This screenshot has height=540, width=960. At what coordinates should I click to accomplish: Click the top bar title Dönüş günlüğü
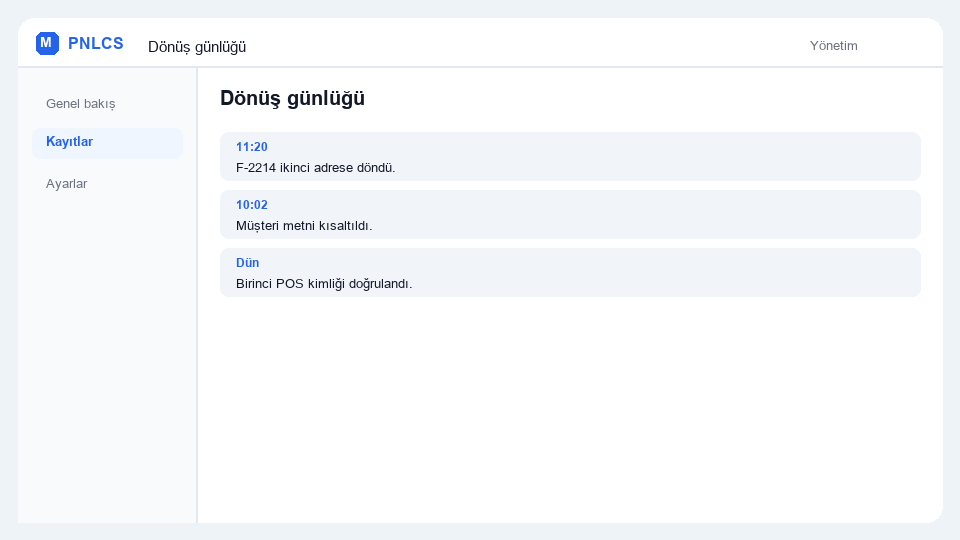(x=197, y=47)
